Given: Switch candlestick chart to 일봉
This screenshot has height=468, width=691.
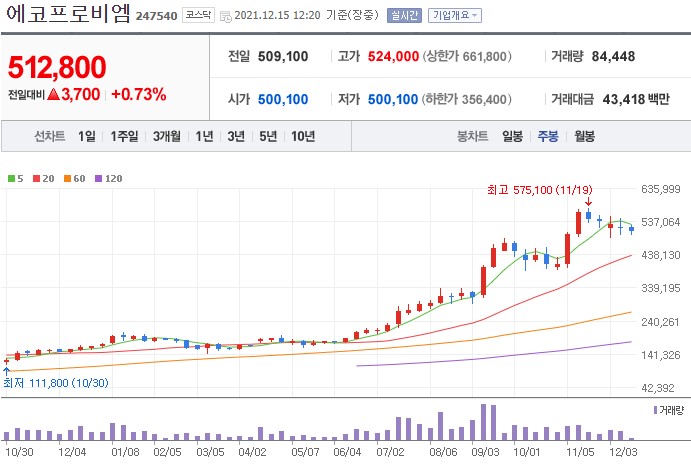Looking at the screenshot, I should [513, 136].
